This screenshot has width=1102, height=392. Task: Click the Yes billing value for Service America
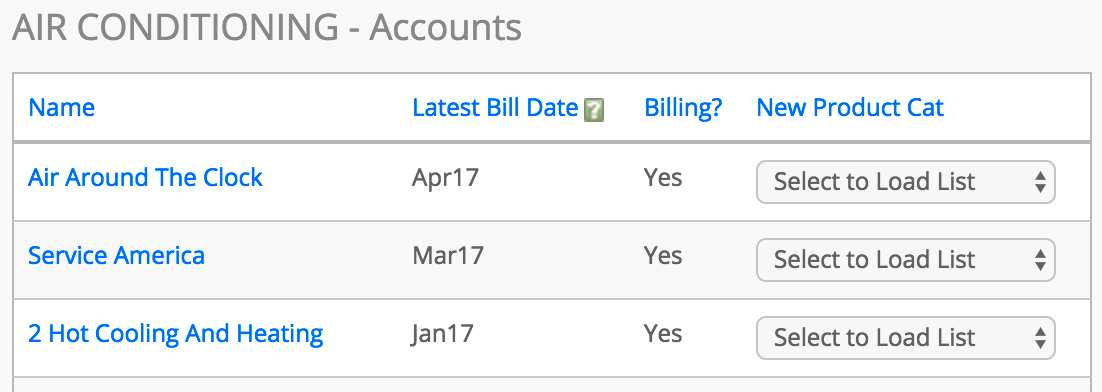pyautogui.click(x=663, y=256)
